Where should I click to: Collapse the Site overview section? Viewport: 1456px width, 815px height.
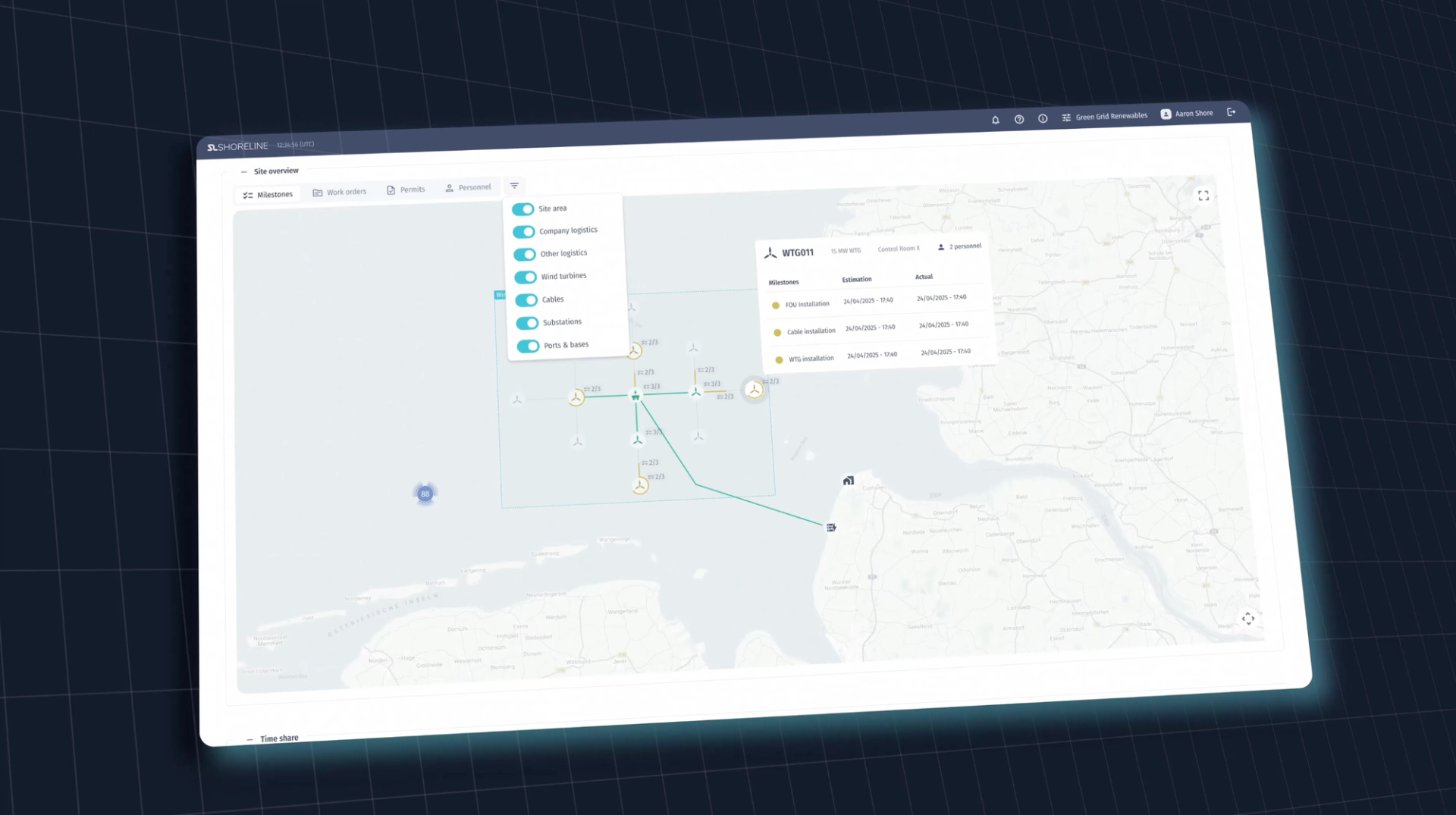click(243, 172)
